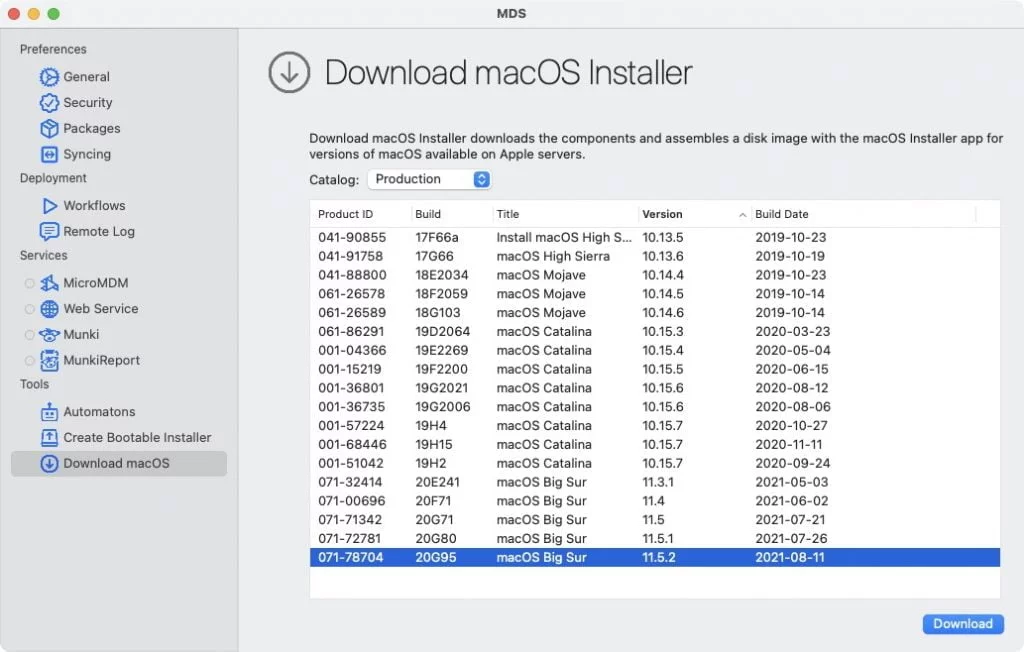Click build 19F2200 cell
The image size is (1024, 652).
[441, 369]
